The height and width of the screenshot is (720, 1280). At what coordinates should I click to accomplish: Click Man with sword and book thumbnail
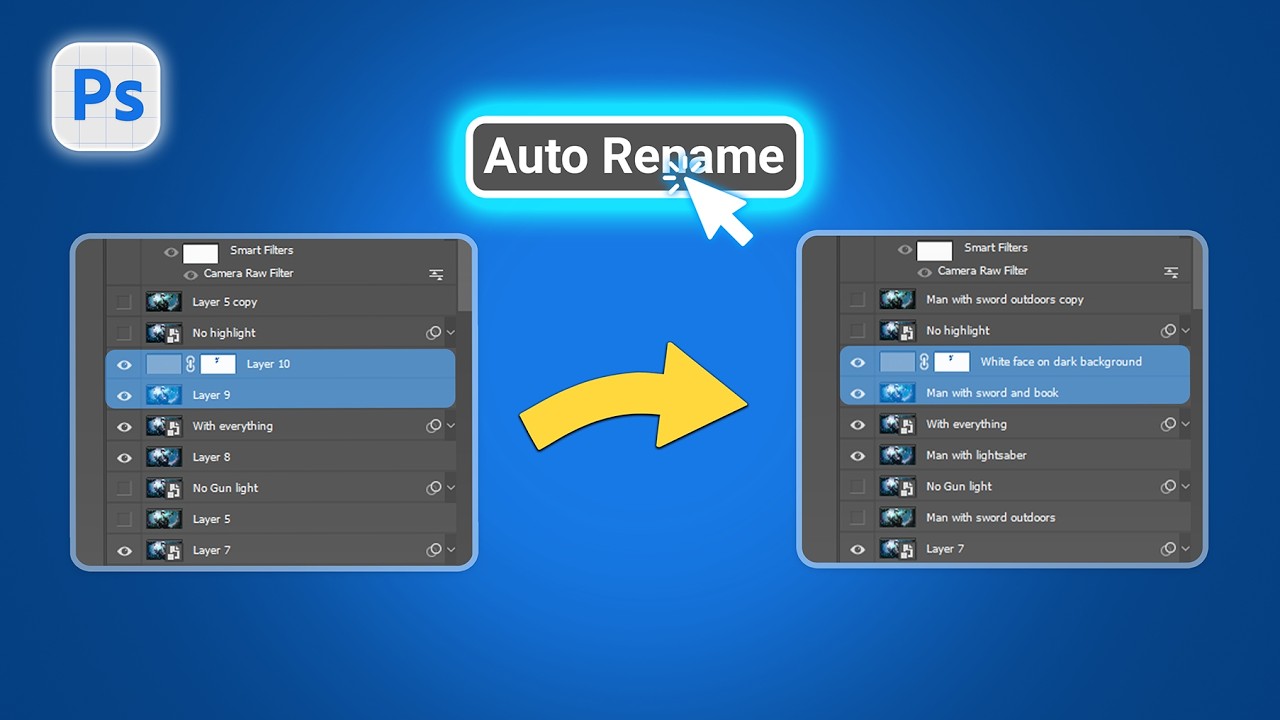tap(897, 393)
